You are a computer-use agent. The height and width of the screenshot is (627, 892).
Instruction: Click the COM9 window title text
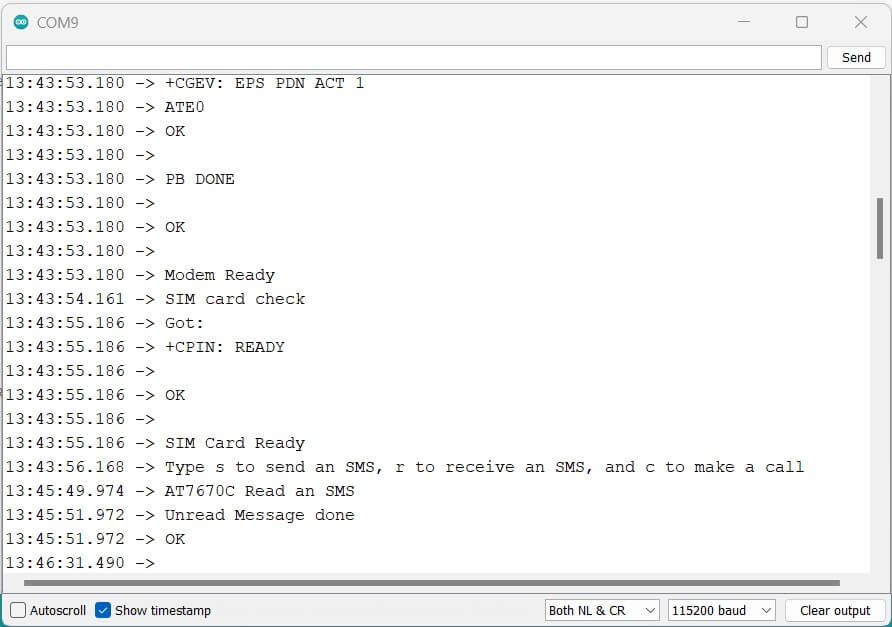[x=57, y=23]
